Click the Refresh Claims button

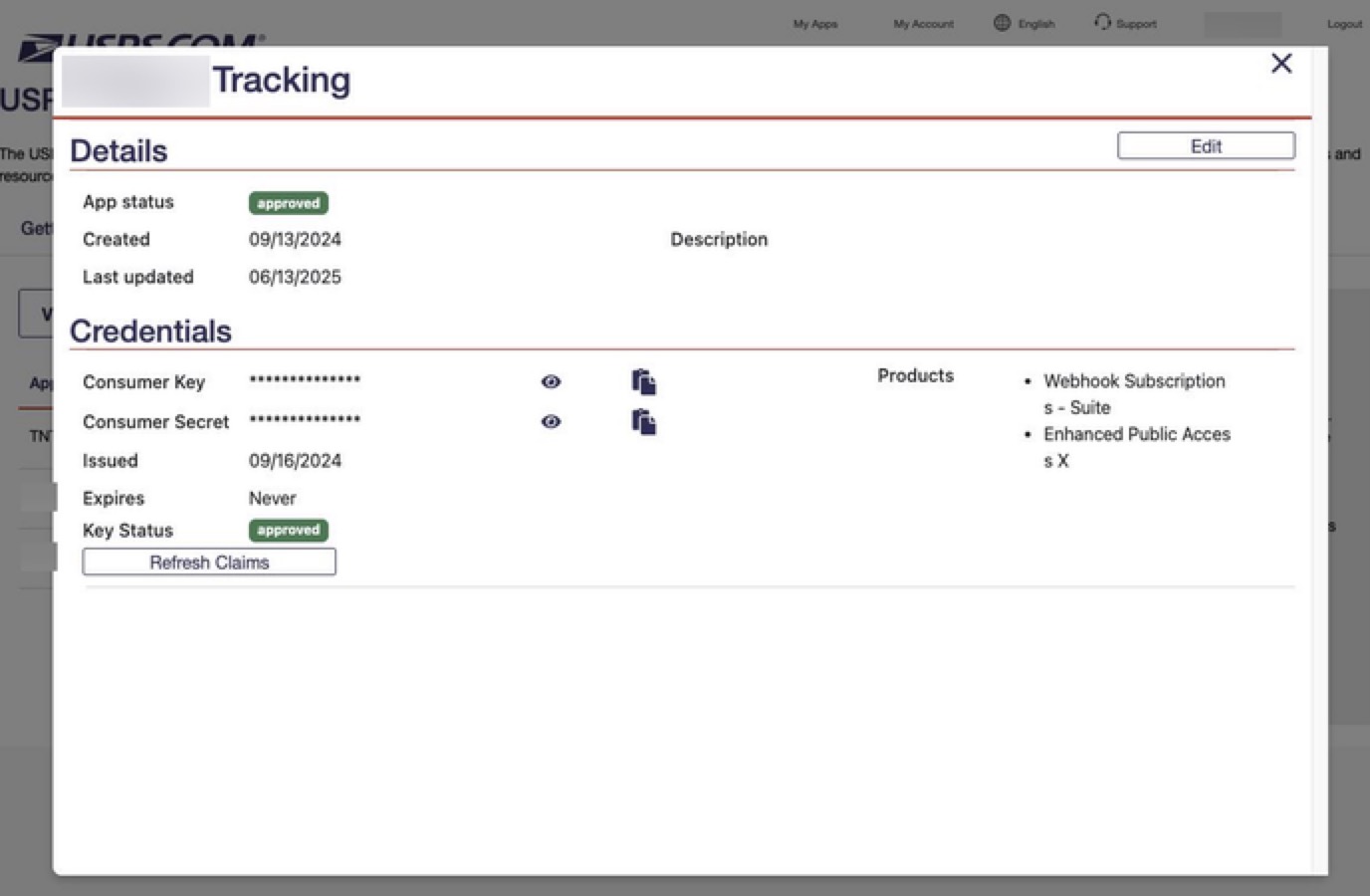point(209,562)
